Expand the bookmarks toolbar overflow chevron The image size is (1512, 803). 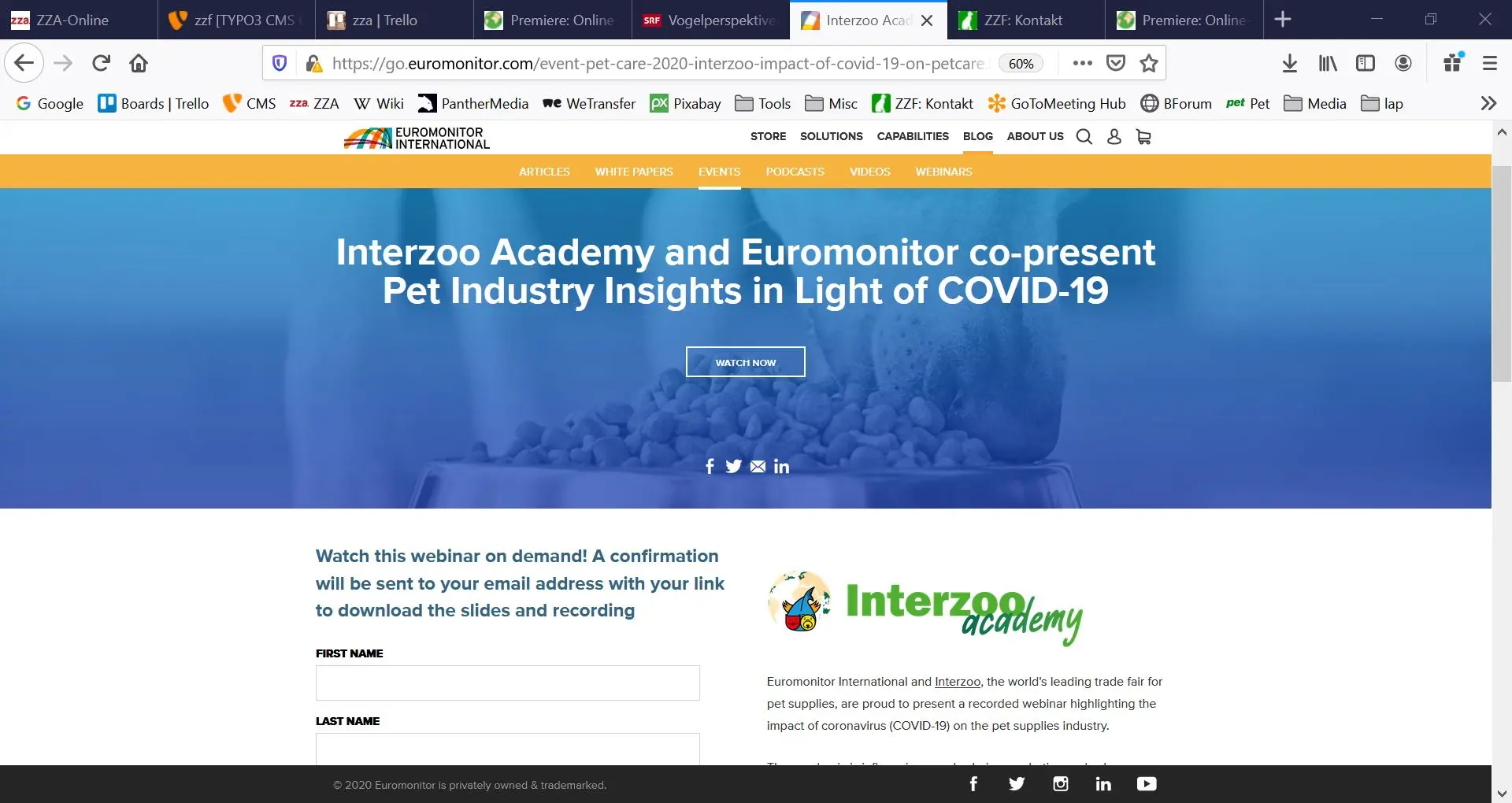pyautogui.click(x=1488, y=103)
